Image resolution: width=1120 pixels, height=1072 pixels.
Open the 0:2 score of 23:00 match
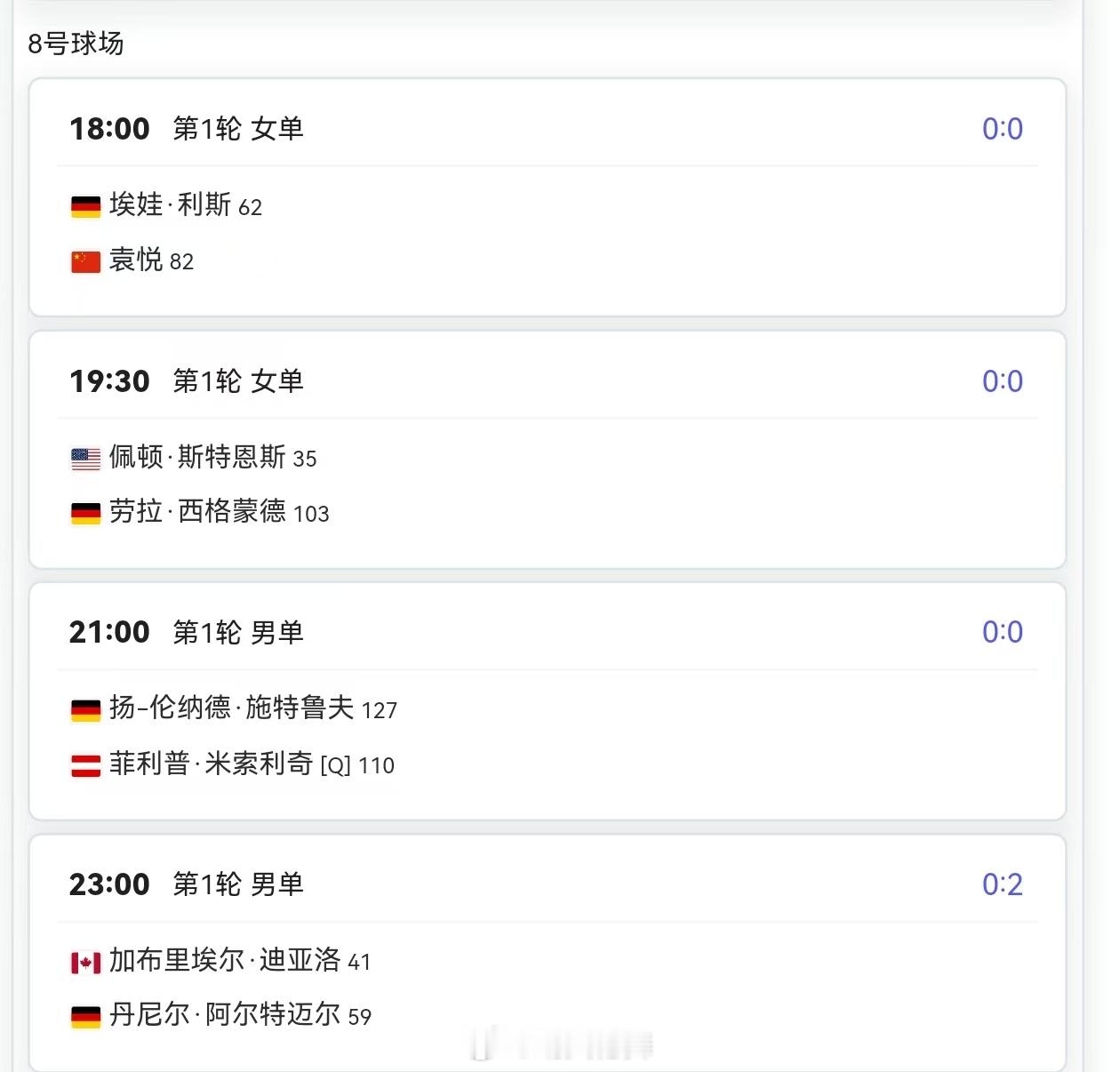click(x=1003, y=884)
